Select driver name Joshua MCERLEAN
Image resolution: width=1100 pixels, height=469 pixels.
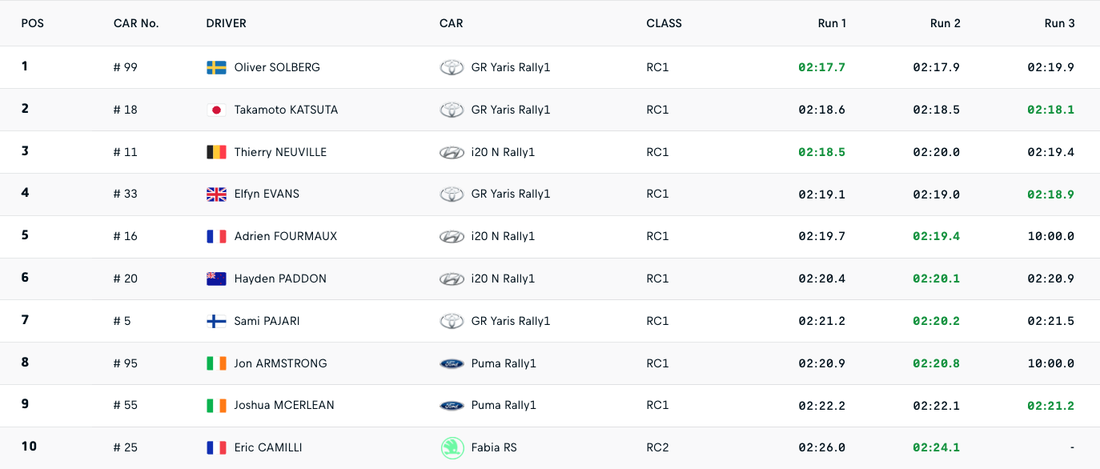click(x=284, y=406)
